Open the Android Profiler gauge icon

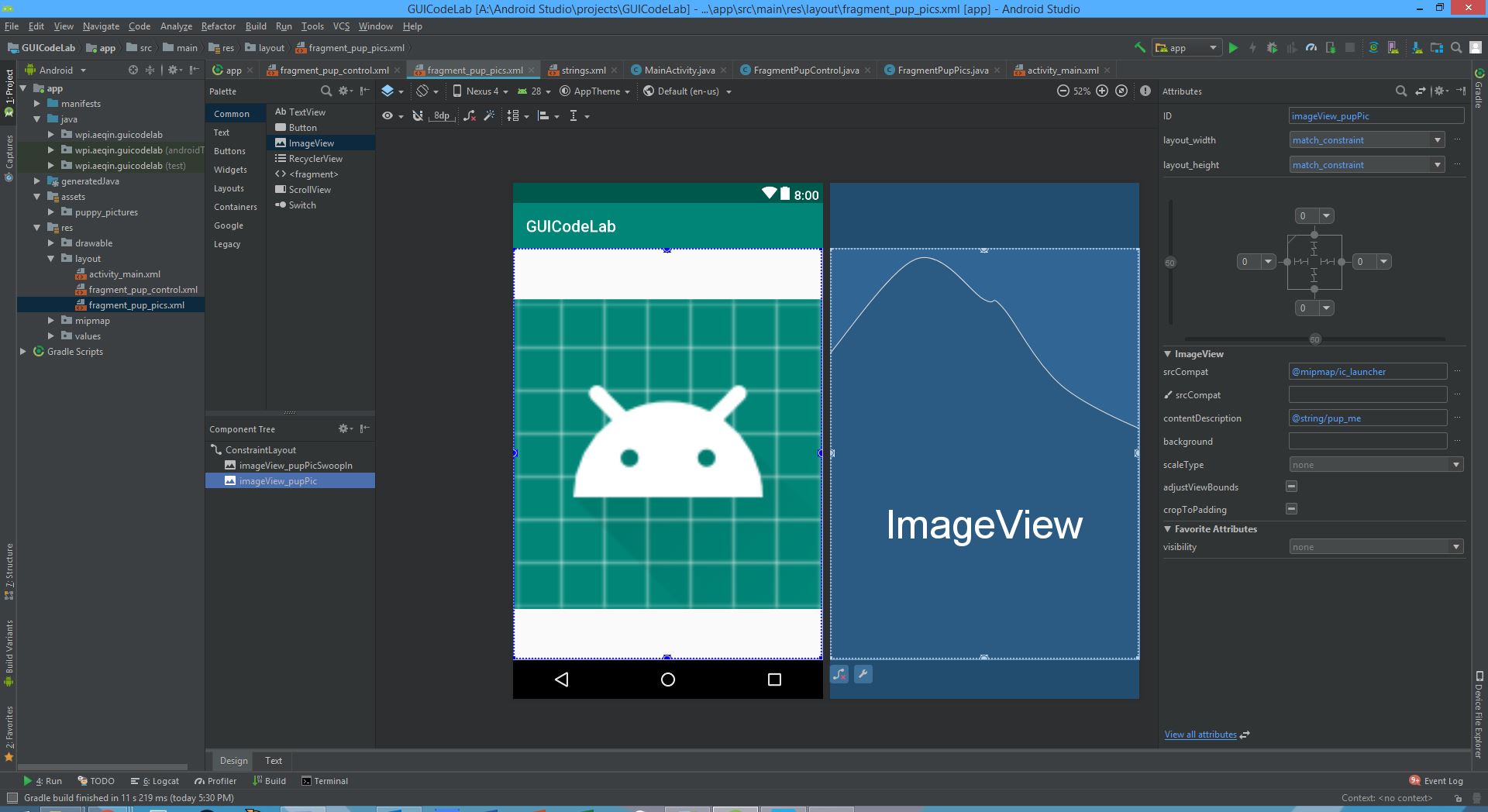point(1311,47)
